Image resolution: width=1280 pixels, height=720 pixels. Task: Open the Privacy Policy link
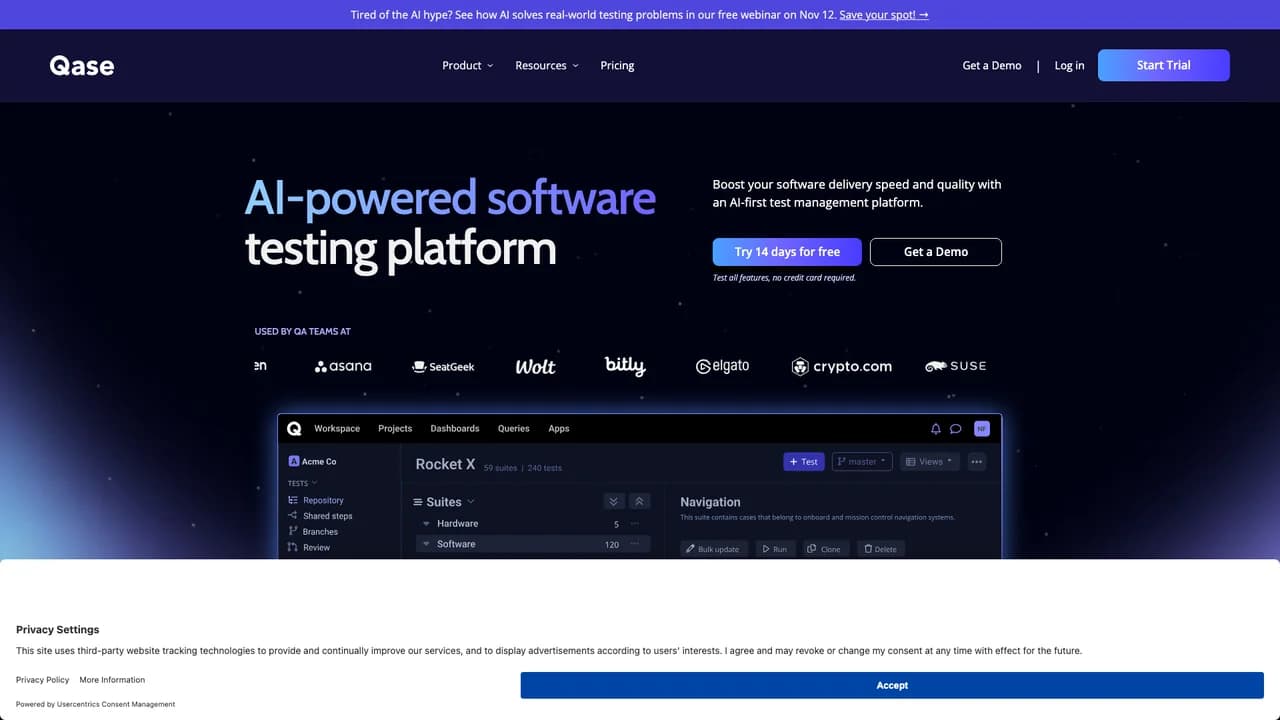click(43, 680)
